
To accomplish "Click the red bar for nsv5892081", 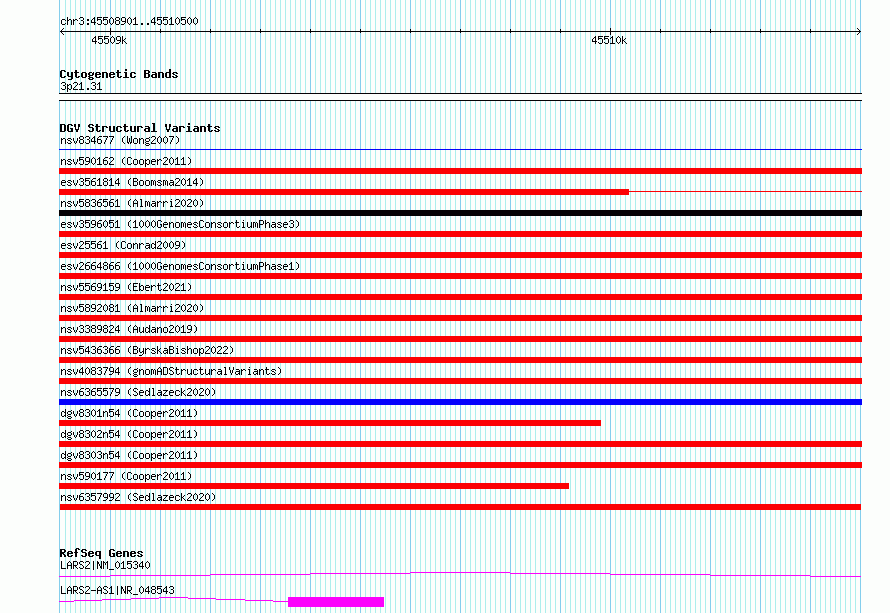I will tap(460, 318).
